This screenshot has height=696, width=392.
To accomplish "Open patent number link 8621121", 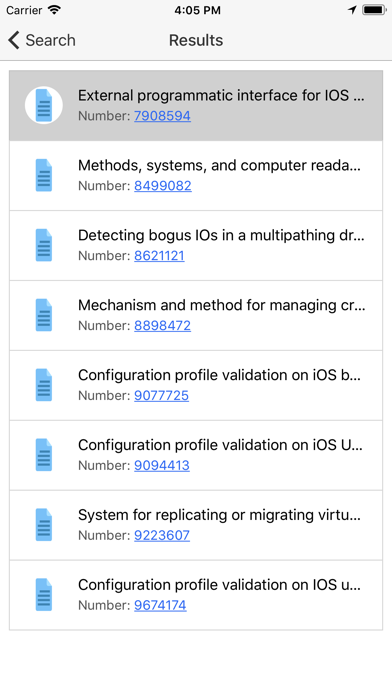I will pyautogui.click(x=159, y=256).
